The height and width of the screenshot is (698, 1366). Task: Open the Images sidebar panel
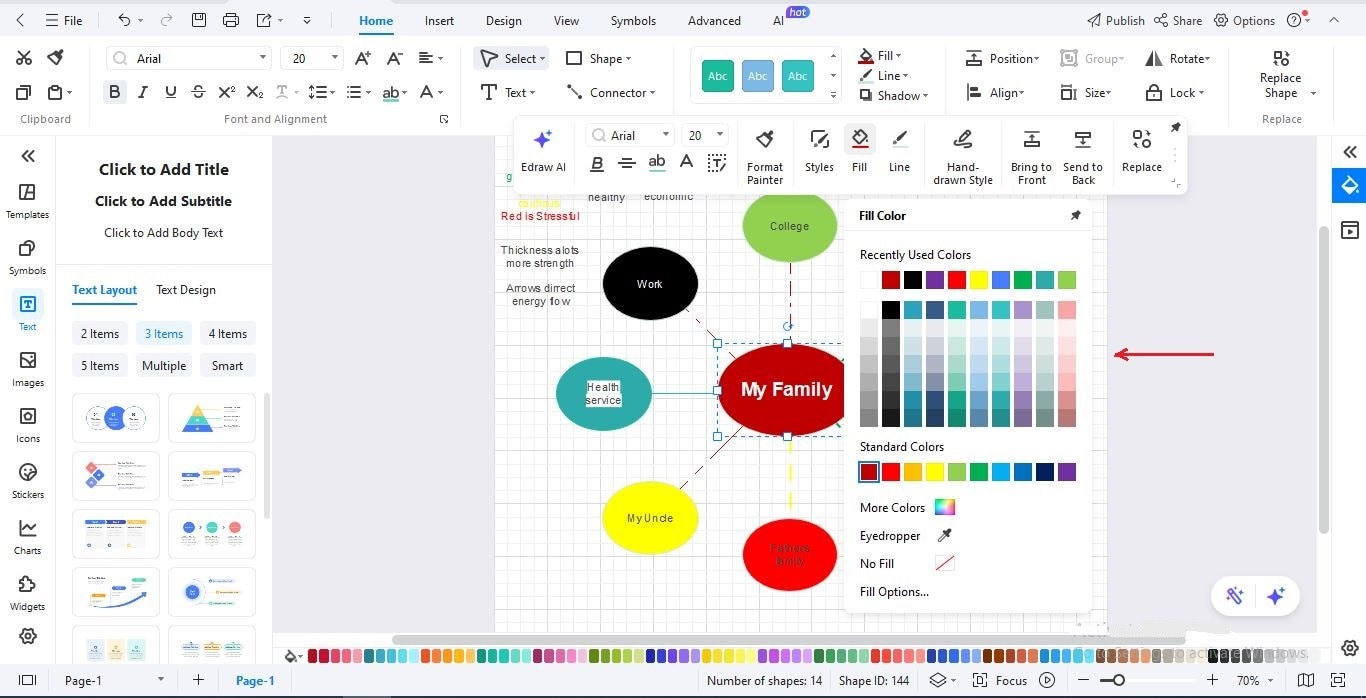(27, 369)
